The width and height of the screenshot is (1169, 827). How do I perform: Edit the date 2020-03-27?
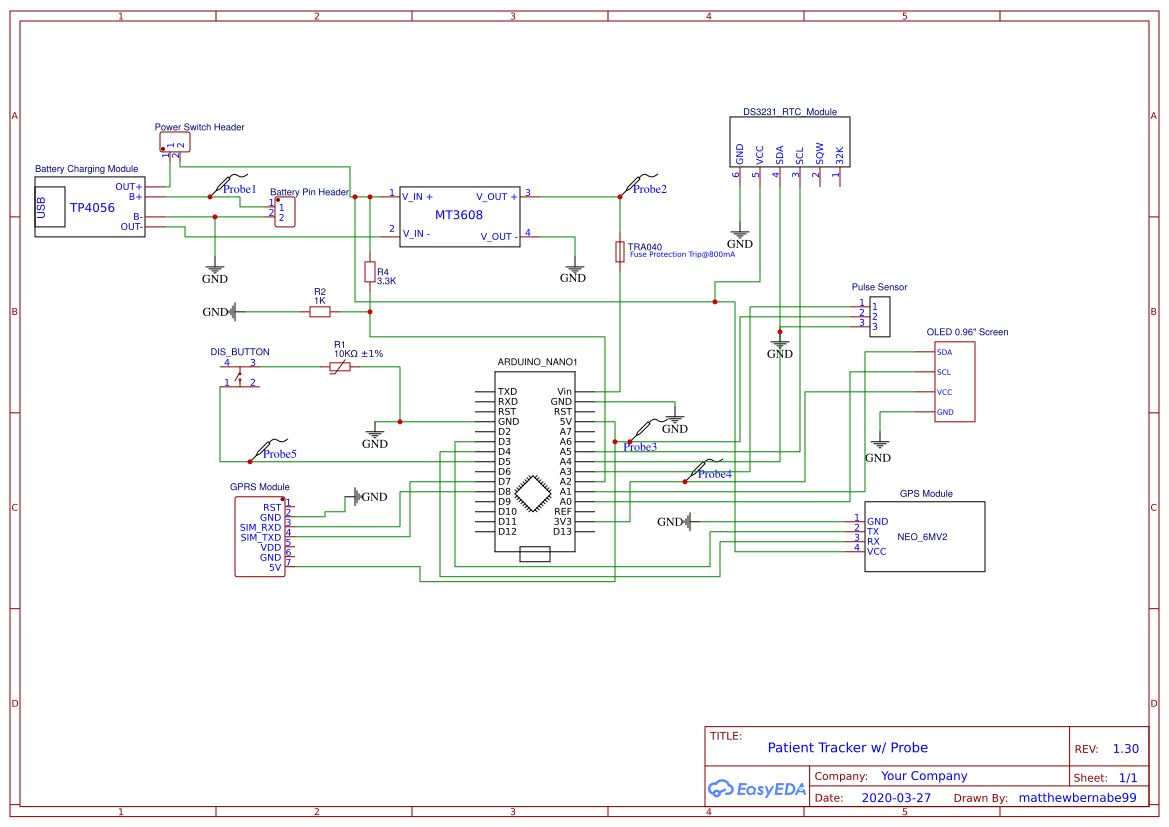(896, 798)
